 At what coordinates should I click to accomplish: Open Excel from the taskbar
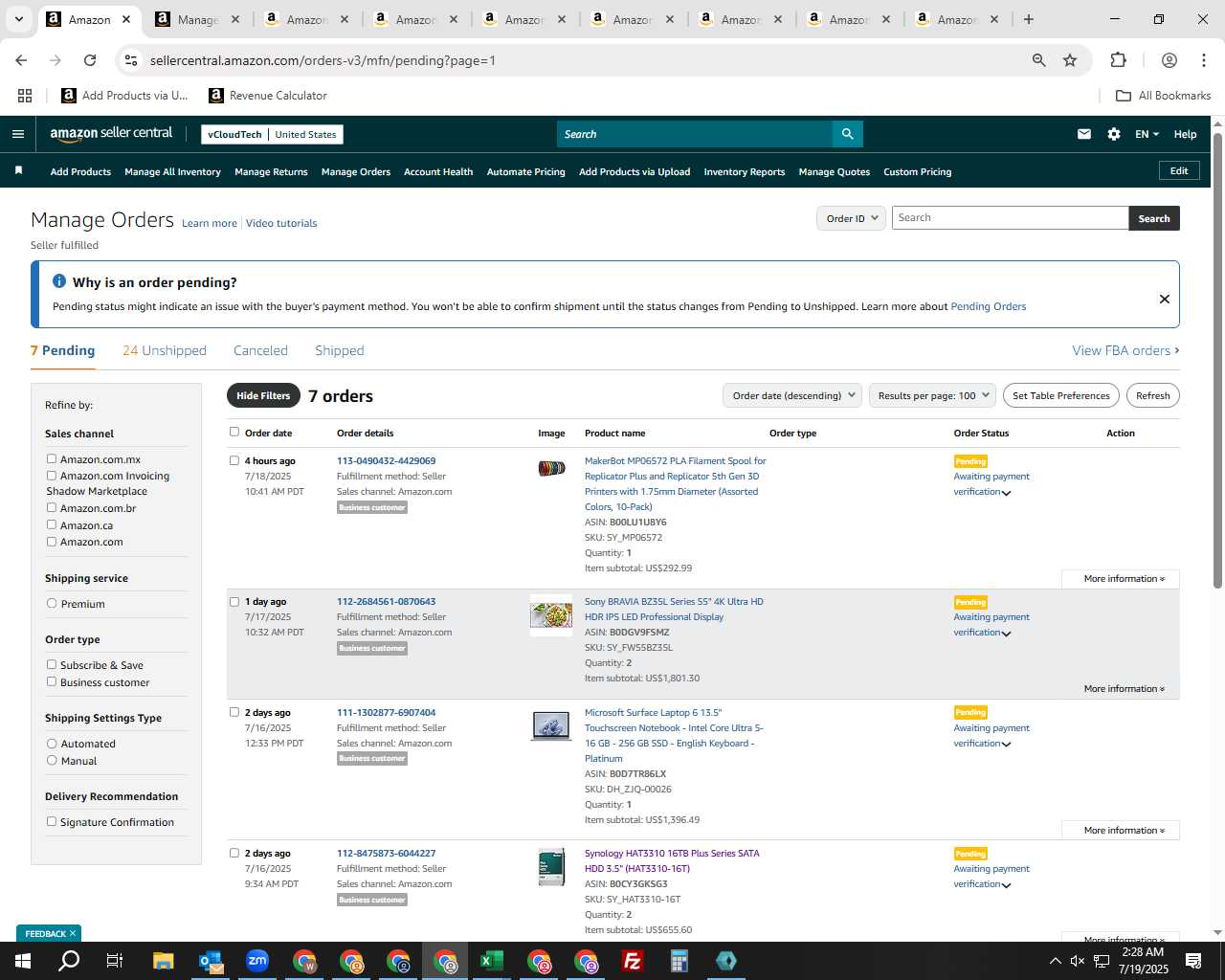[x=492, y=961]
